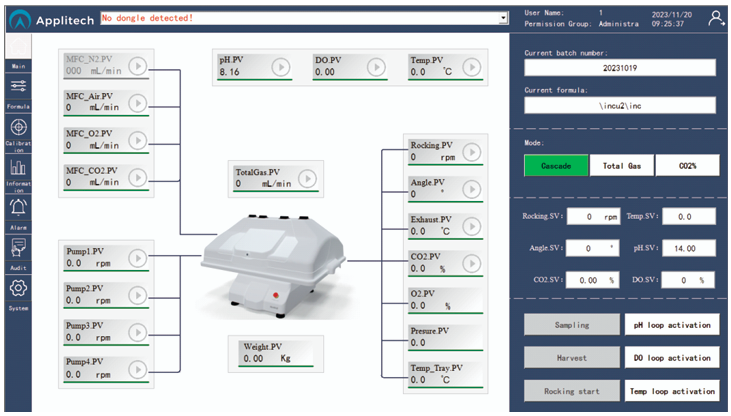
Task: Select CO2% mode
Action: click(686, 166)
